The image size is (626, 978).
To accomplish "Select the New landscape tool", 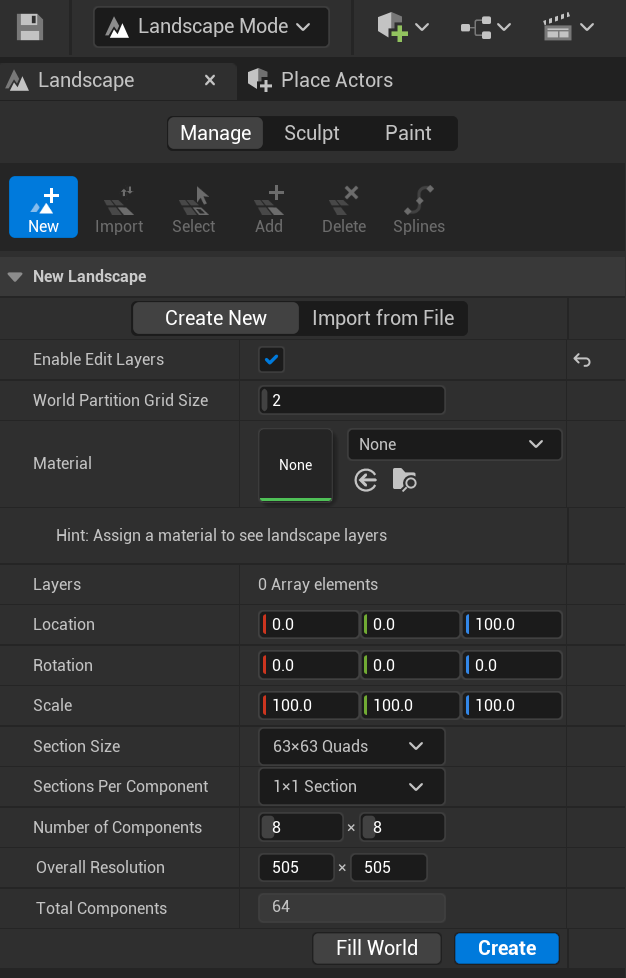I will [x=43, y=207].
